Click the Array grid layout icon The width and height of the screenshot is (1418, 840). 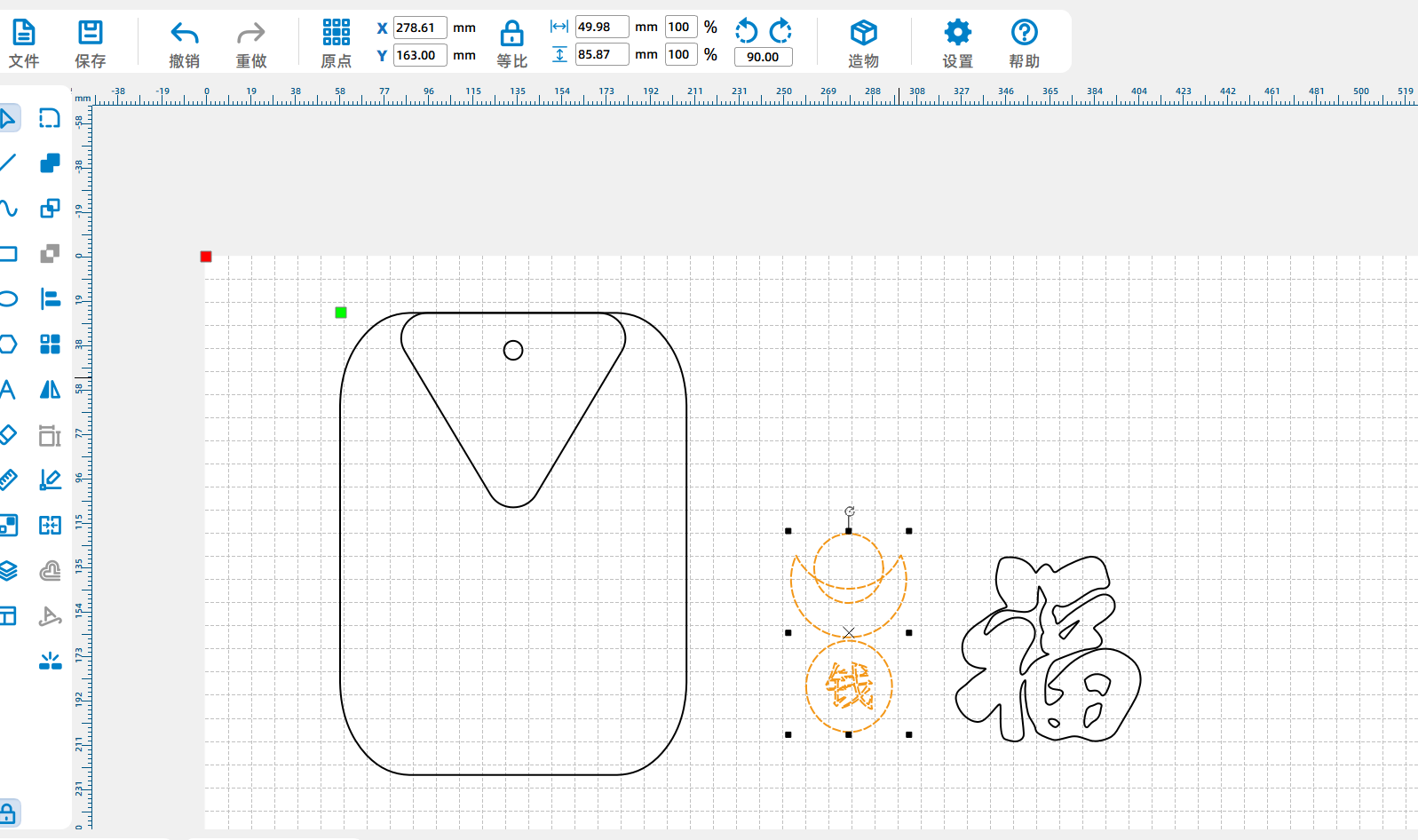coord(51,345)
